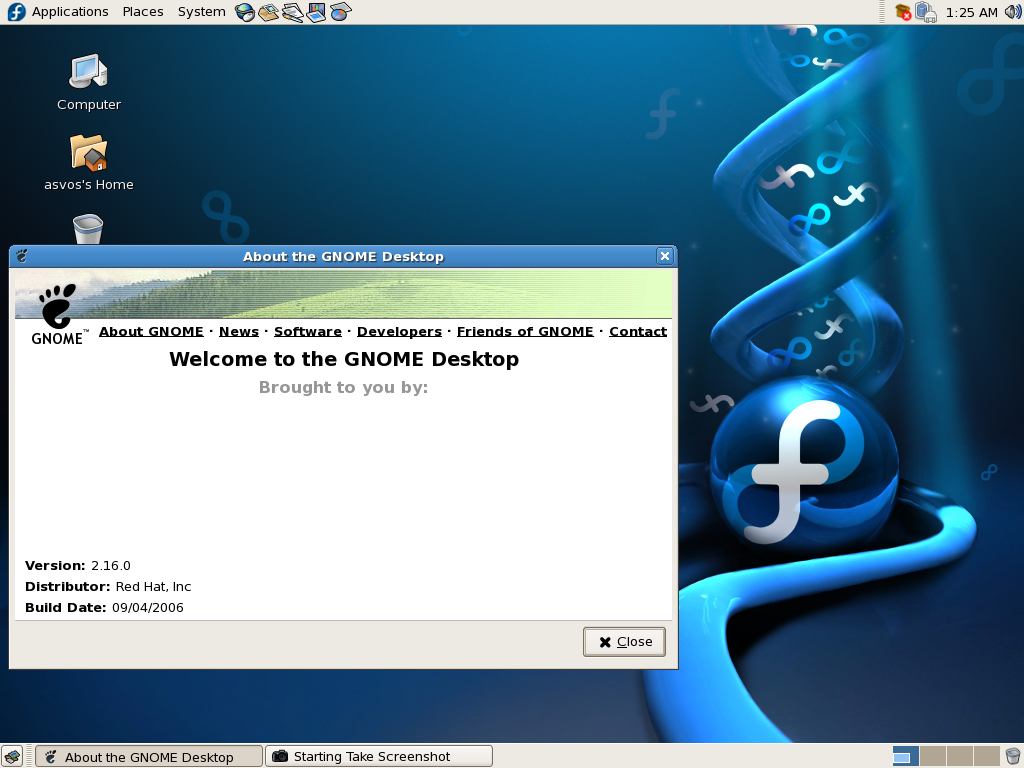The width and height of the screenshot is (1024, 768).
Task: Click the 1:25 AM clock
Action: 971,12
